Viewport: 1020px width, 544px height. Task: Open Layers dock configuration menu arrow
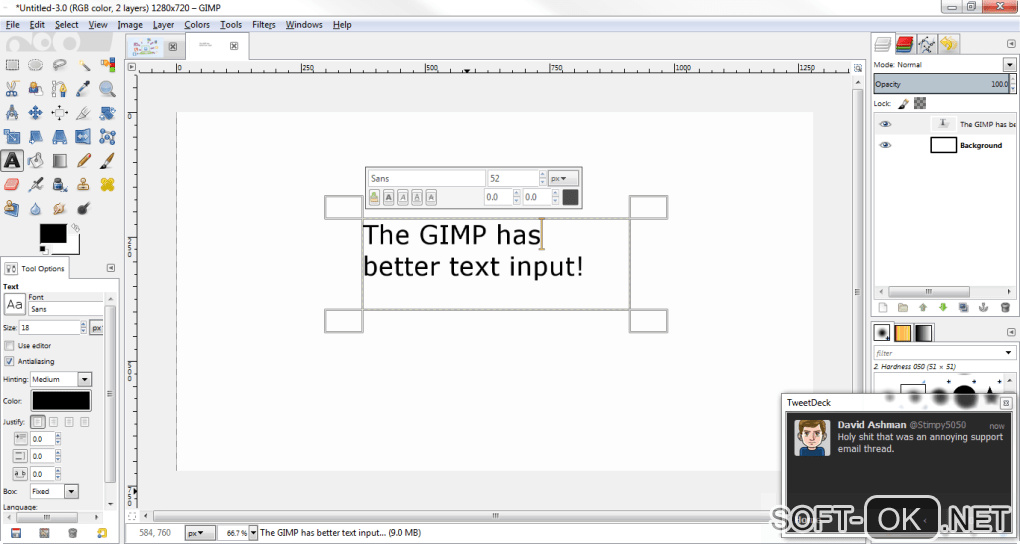tap(1011, 44)
